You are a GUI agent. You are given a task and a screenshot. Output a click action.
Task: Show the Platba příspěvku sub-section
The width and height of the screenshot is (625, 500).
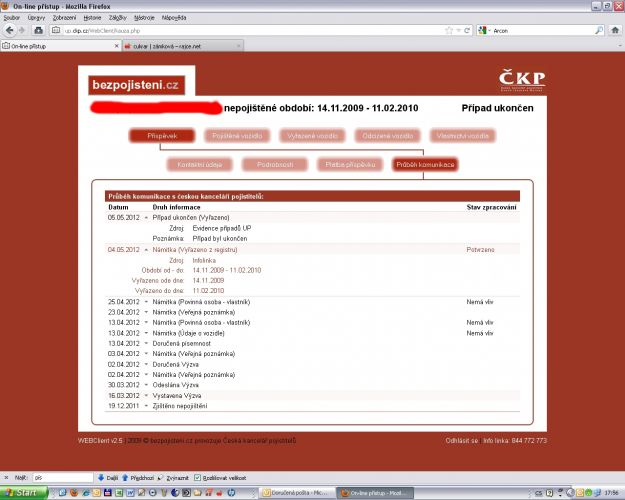(350, 165)
